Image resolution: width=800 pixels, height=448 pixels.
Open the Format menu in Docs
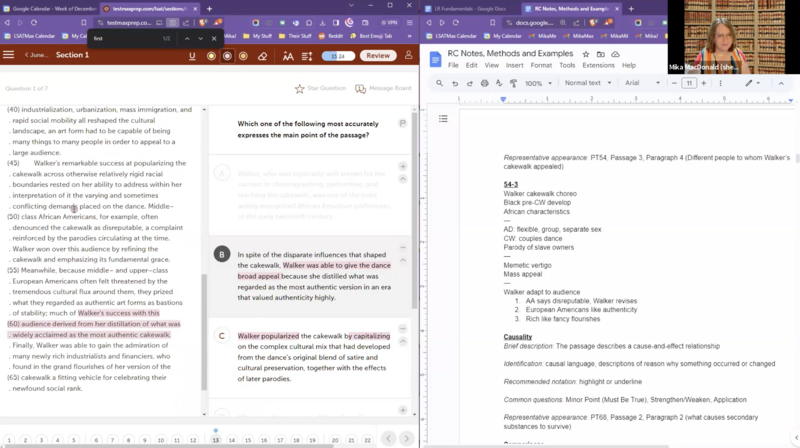(540, 65)
